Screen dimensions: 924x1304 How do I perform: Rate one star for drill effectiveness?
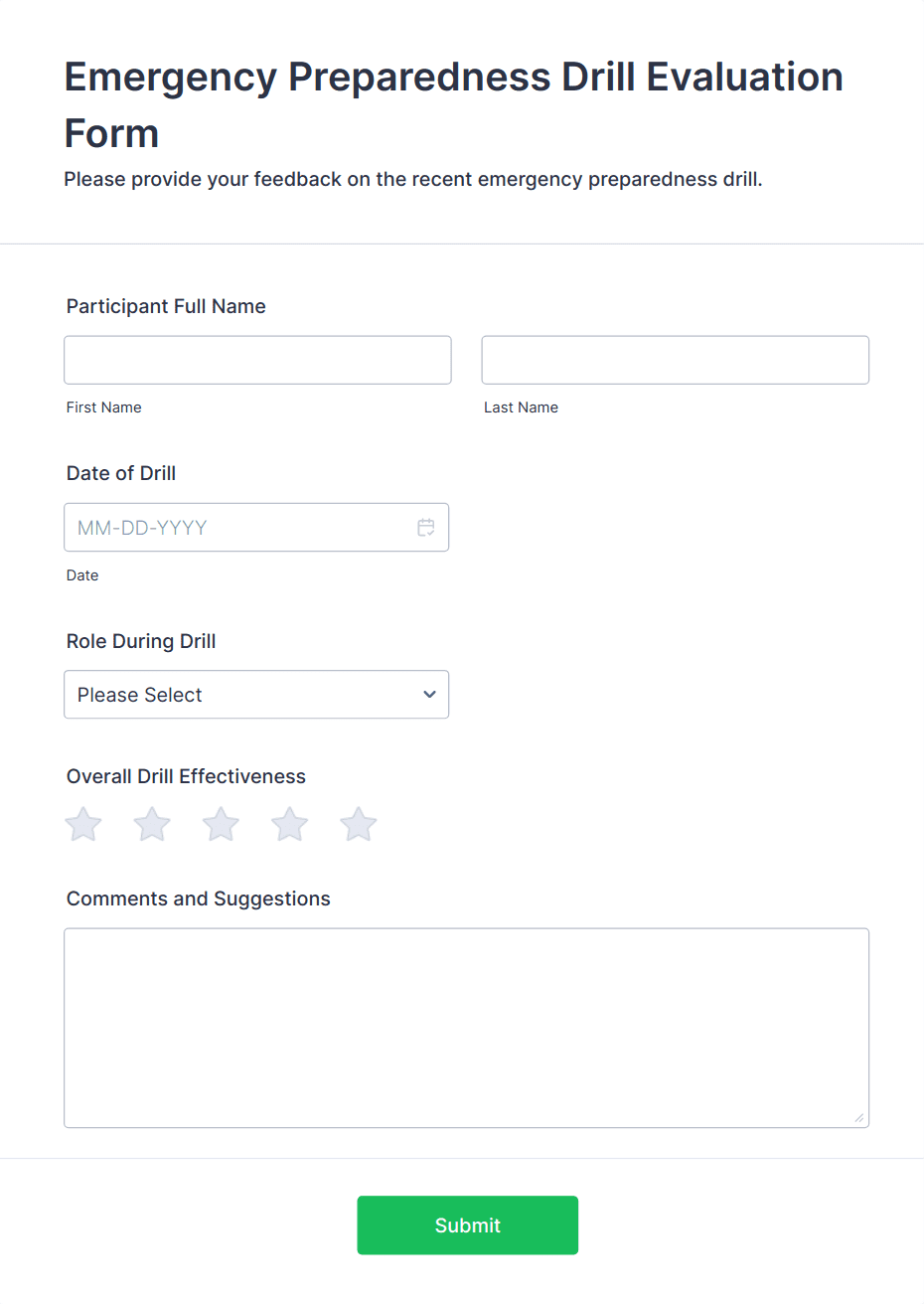click(83, 824)
